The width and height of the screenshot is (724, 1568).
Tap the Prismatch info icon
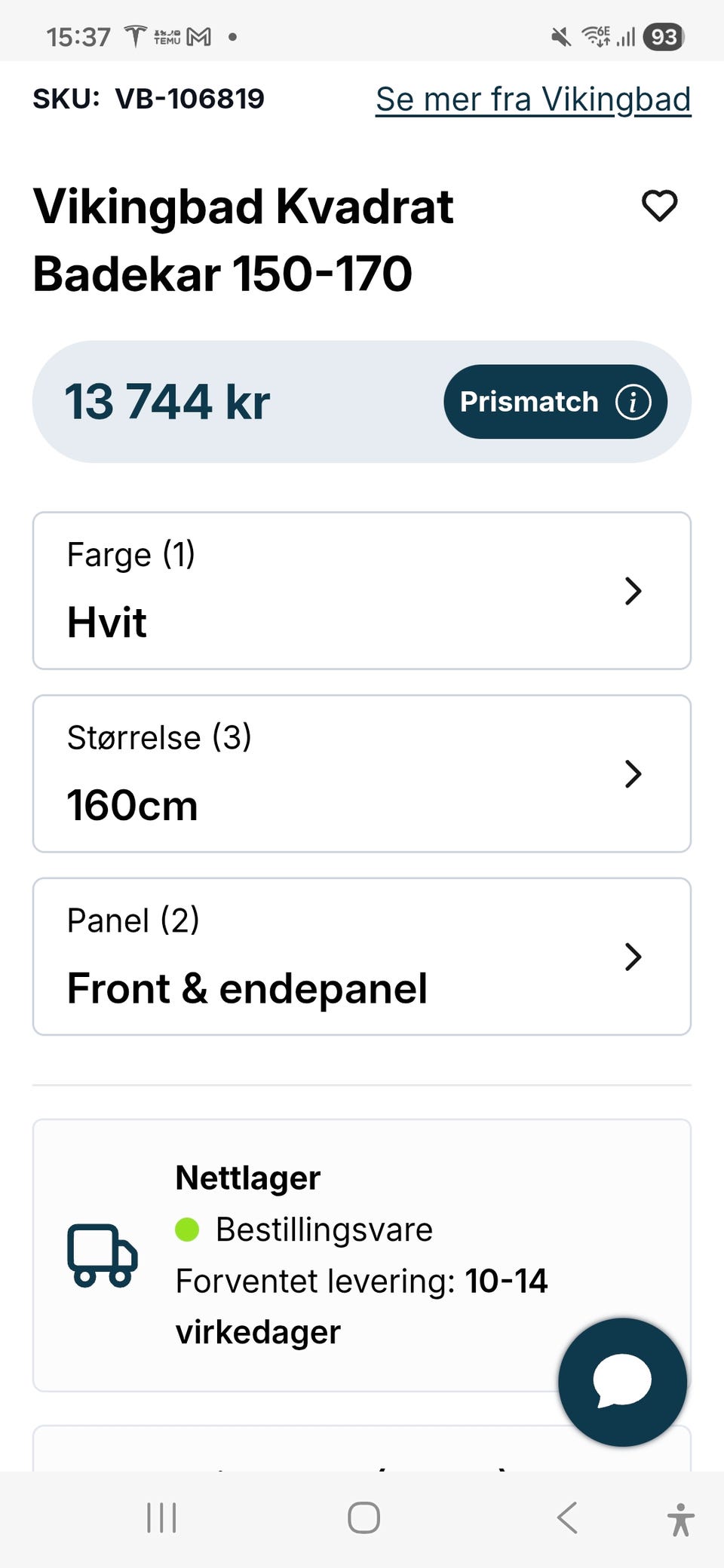[633, 402]
